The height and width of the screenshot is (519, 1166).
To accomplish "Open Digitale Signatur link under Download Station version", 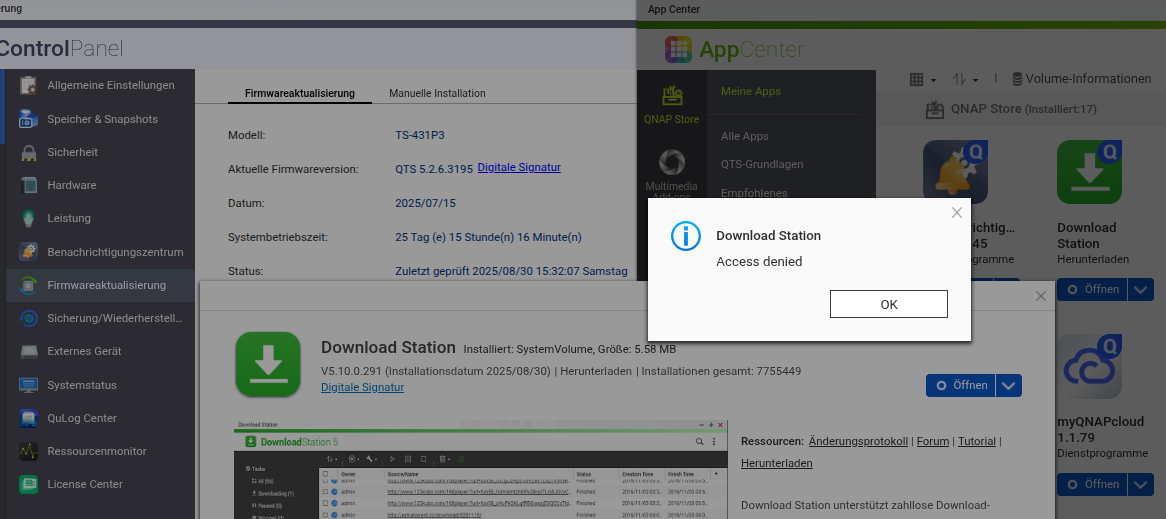I will [362, 387].
